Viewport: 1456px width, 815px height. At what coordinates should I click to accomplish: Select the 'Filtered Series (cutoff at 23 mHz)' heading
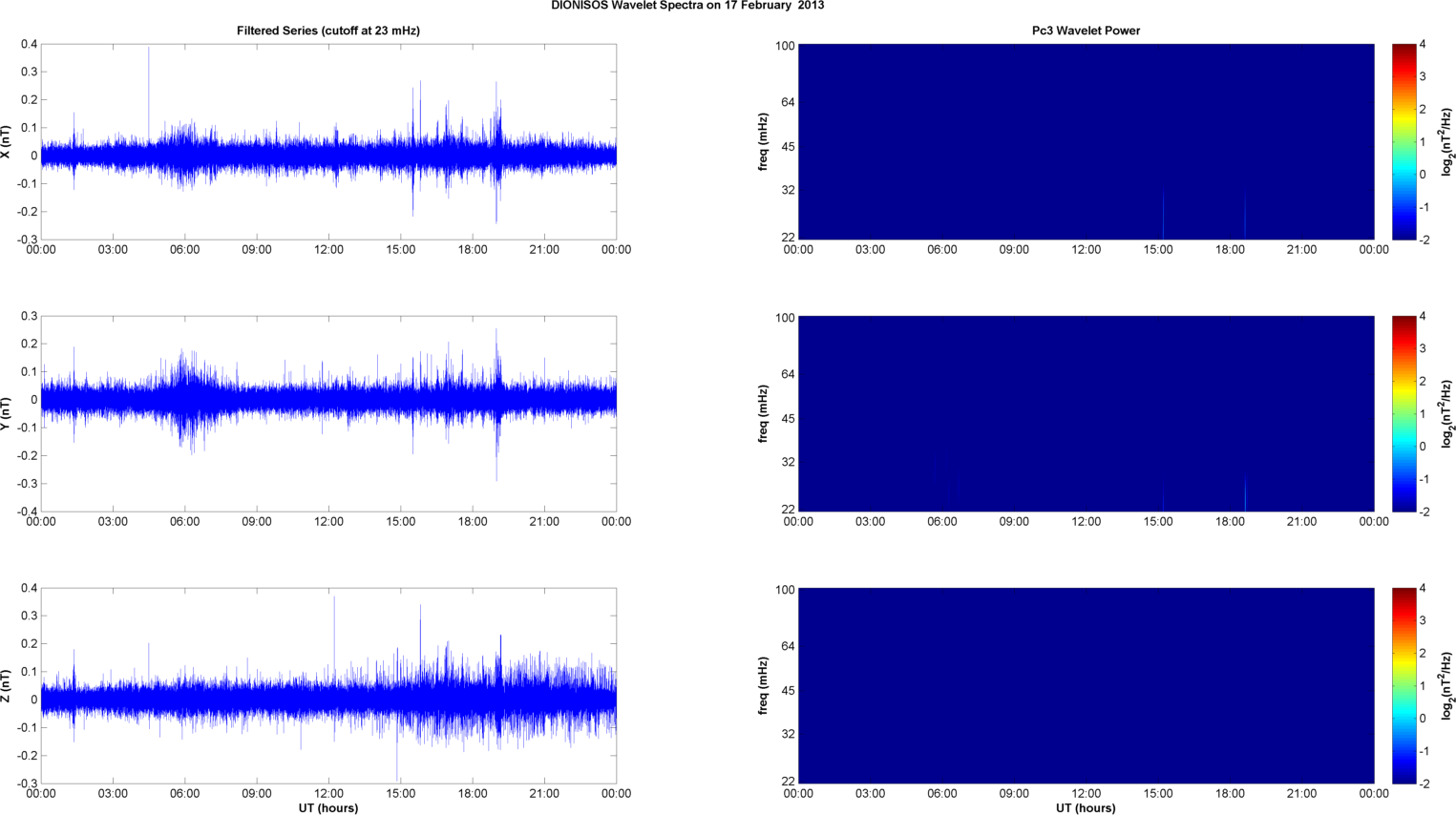click(x=328, y=31)
